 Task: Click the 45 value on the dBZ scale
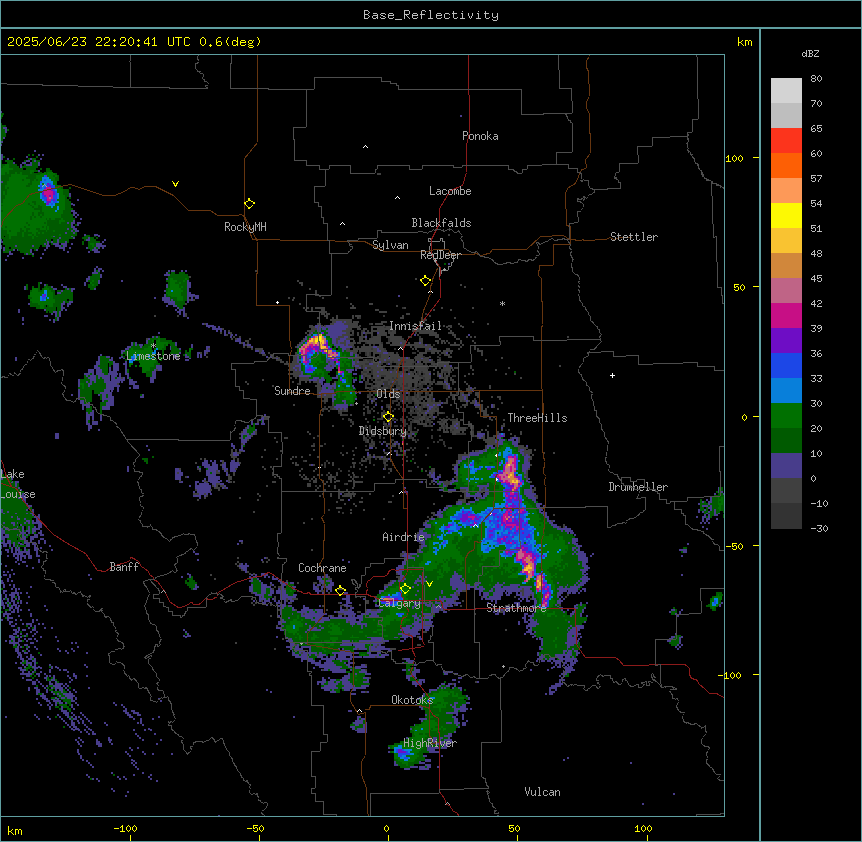click(x=816, y=278)
